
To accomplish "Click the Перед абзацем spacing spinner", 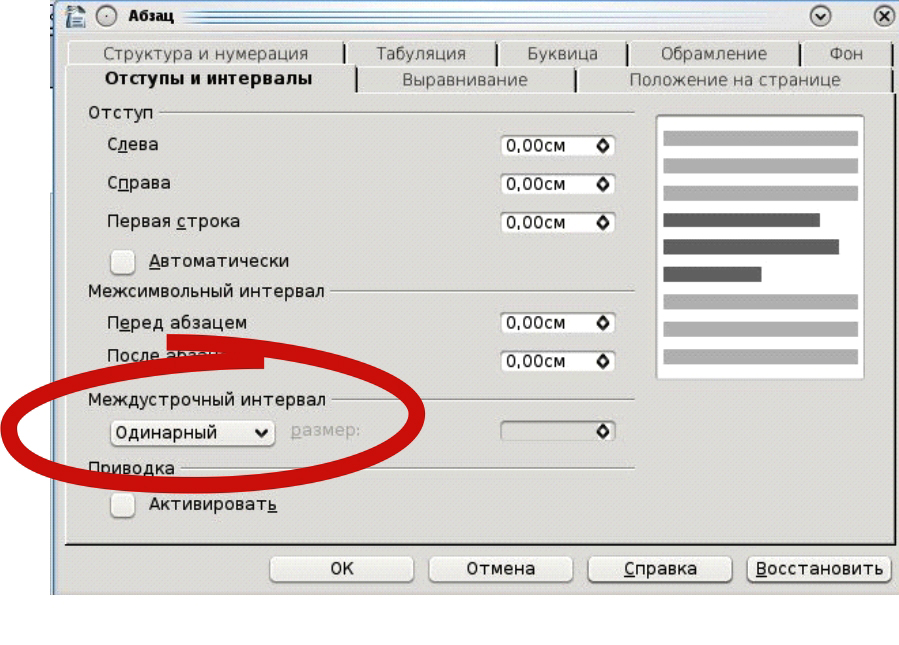I will pos(602,323).
